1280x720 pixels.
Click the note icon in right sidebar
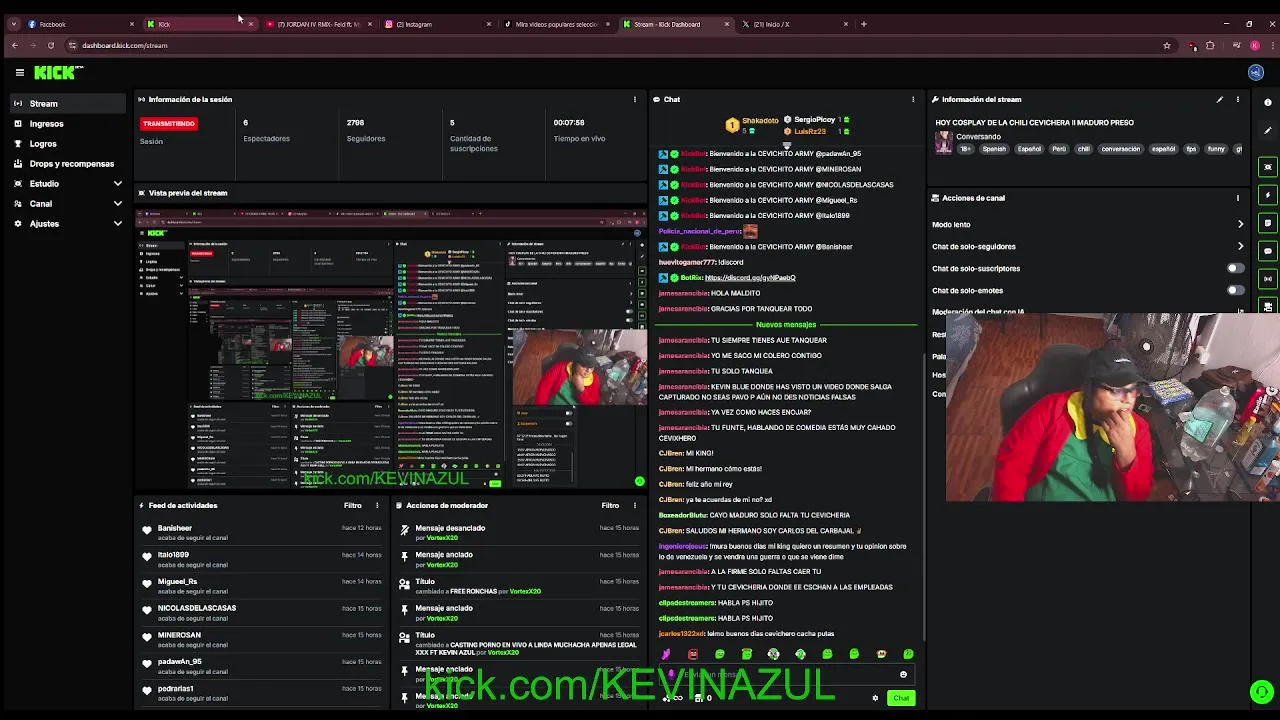(1268, 223)
